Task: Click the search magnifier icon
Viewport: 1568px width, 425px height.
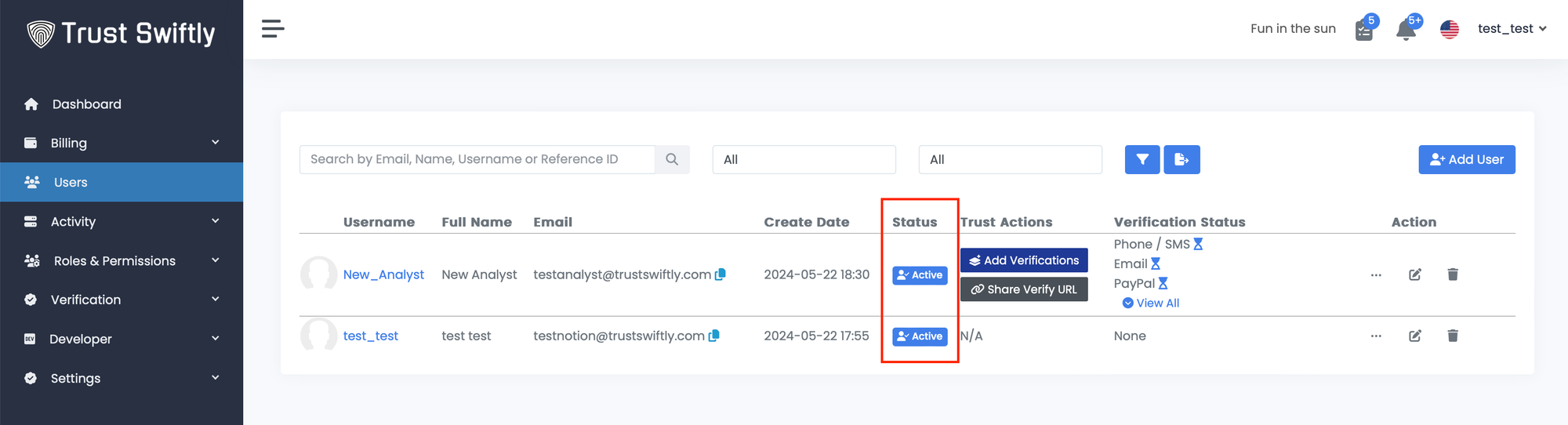Action: [672, 159]
